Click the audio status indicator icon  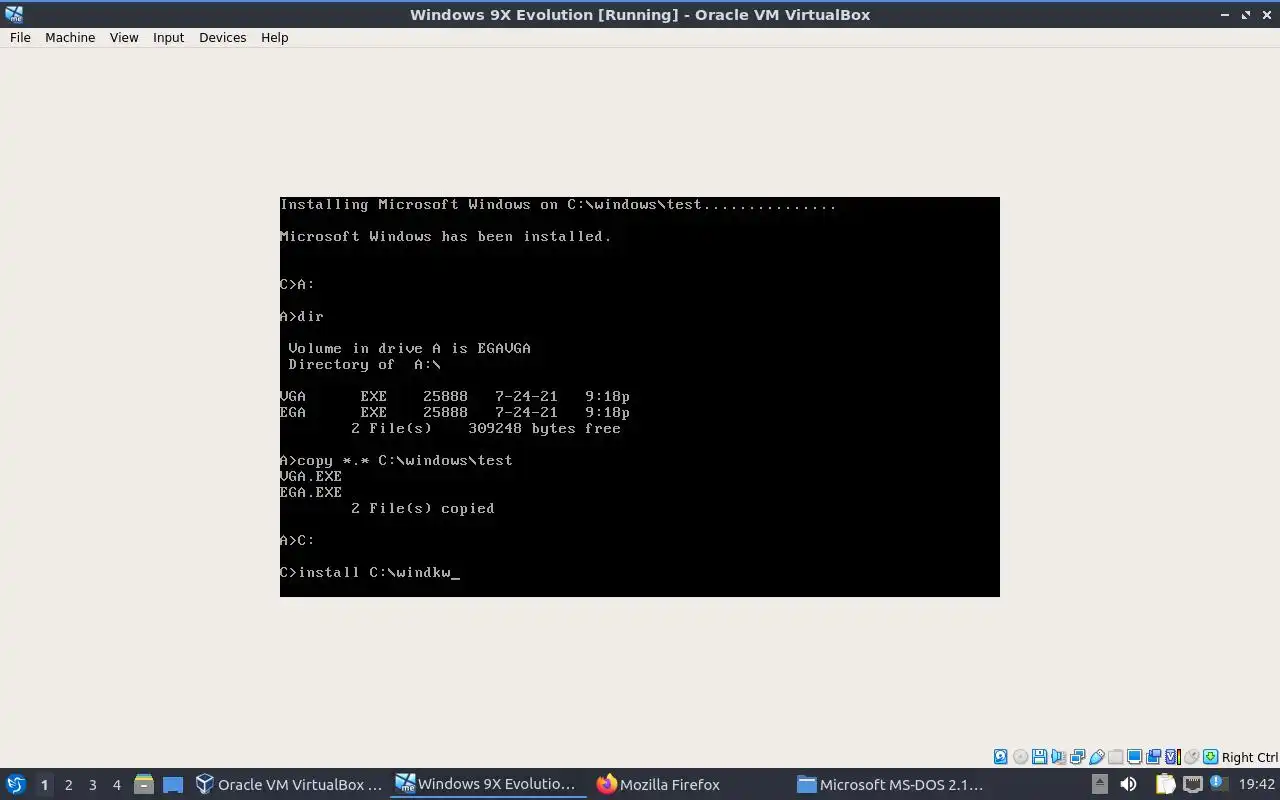coord(1058,757)
